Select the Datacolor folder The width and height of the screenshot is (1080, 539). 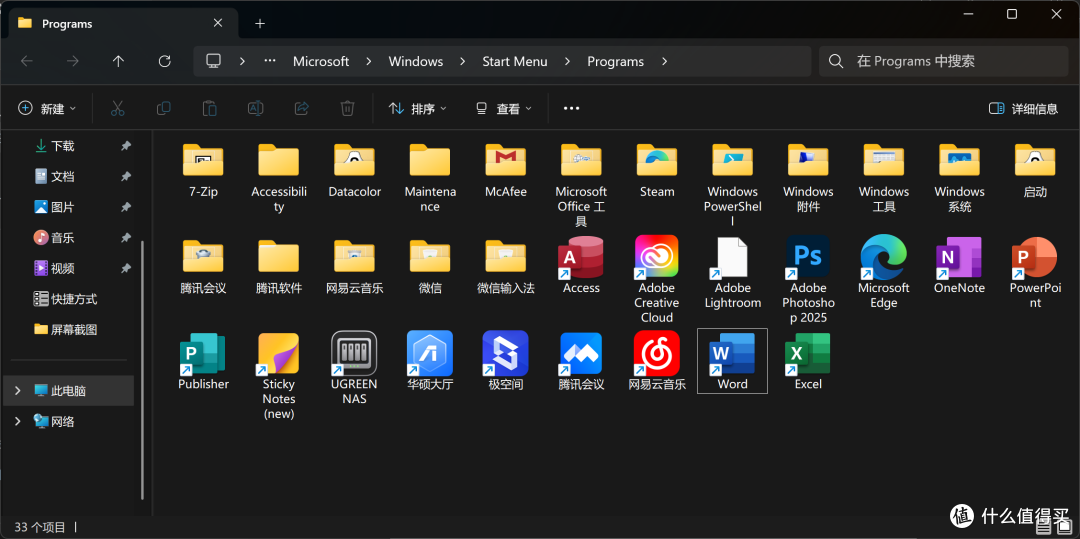point(354,170)
